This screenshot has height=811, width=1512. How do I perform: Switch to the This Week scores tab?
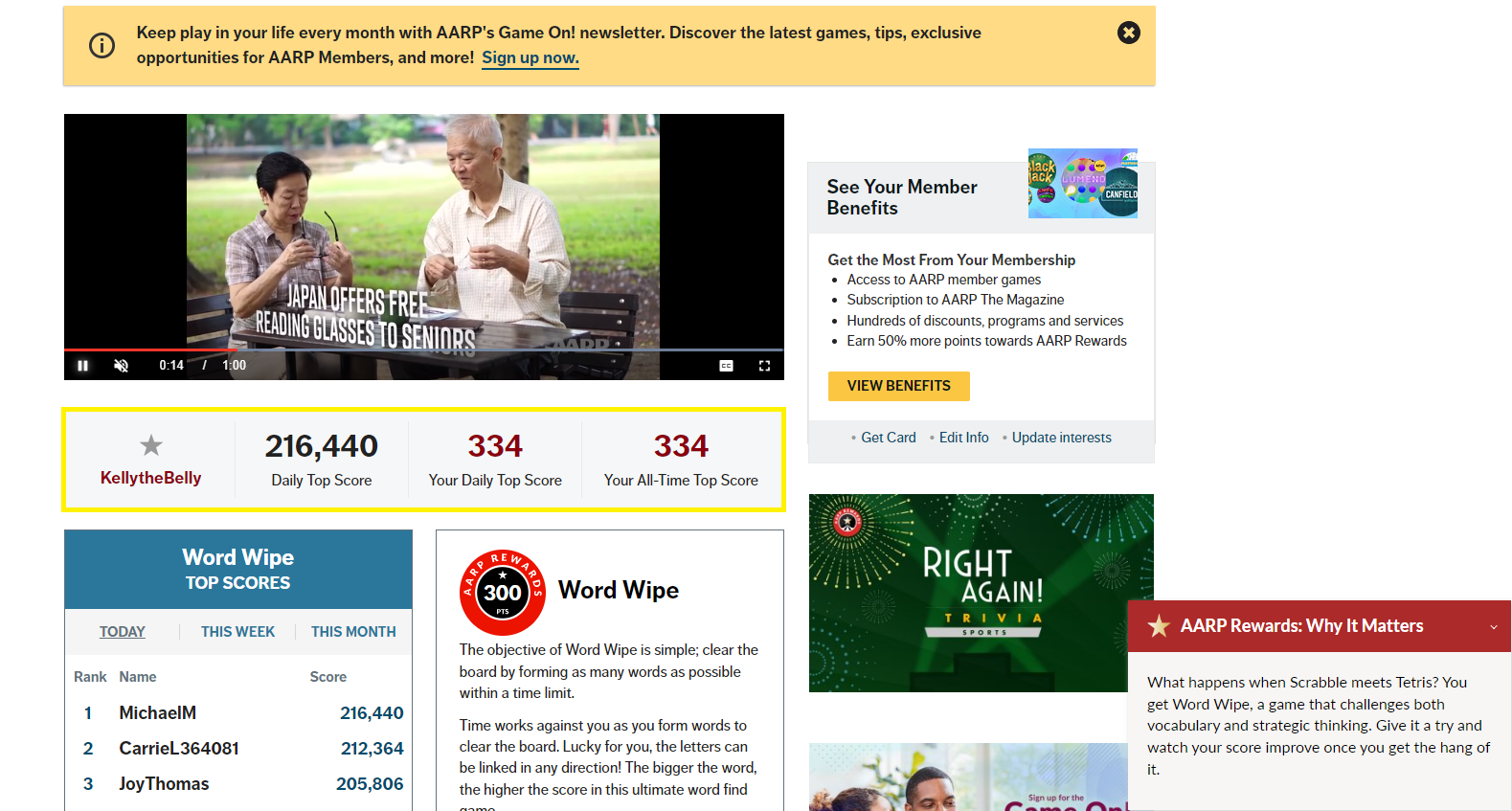point(237,632)
